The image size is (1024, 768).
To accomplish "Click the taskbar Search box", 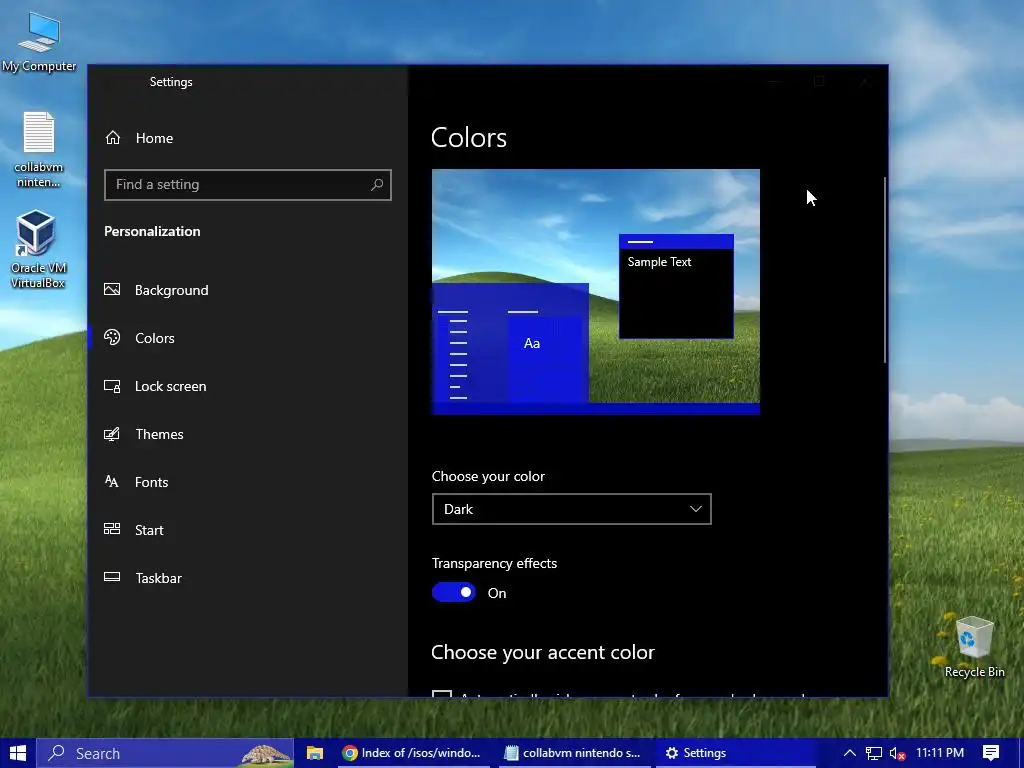I will [165, 753].
